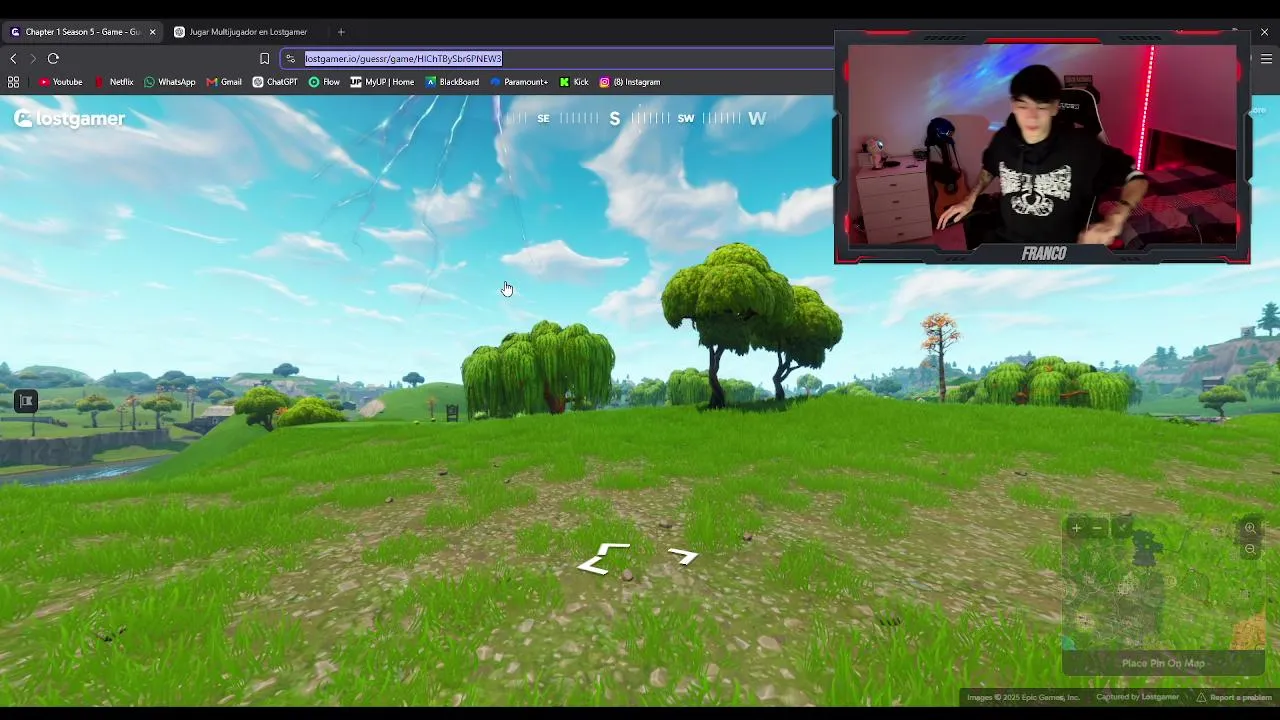This screenshot has height=720, width=1280.
Task: Open the WhatsApp bookmark
Action: pyautogui.click(x=170, y=82)
